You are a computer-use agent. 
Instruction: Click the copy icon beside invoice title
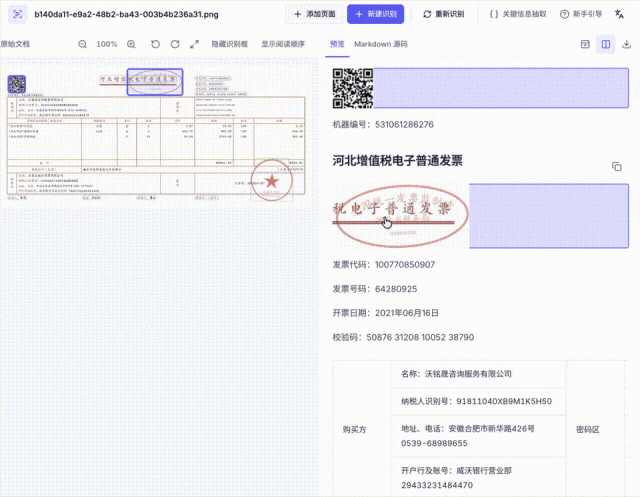click(617, 166)
